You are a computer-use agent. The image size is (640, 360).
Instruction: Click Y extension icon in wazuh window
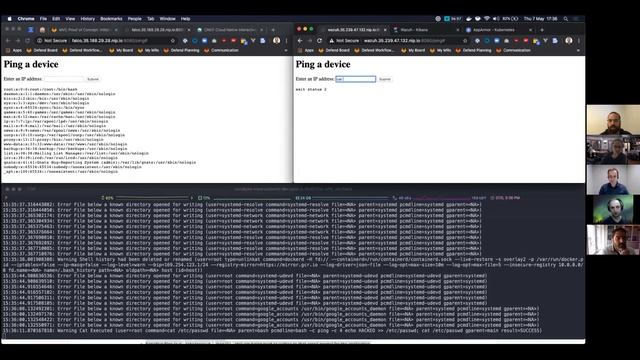tap(545, 41)
